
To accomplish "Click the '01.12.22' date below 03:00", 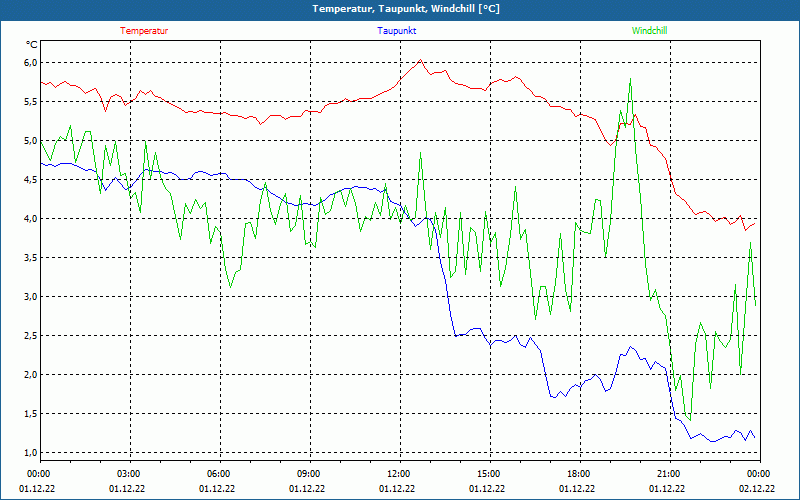I will 127,488.
